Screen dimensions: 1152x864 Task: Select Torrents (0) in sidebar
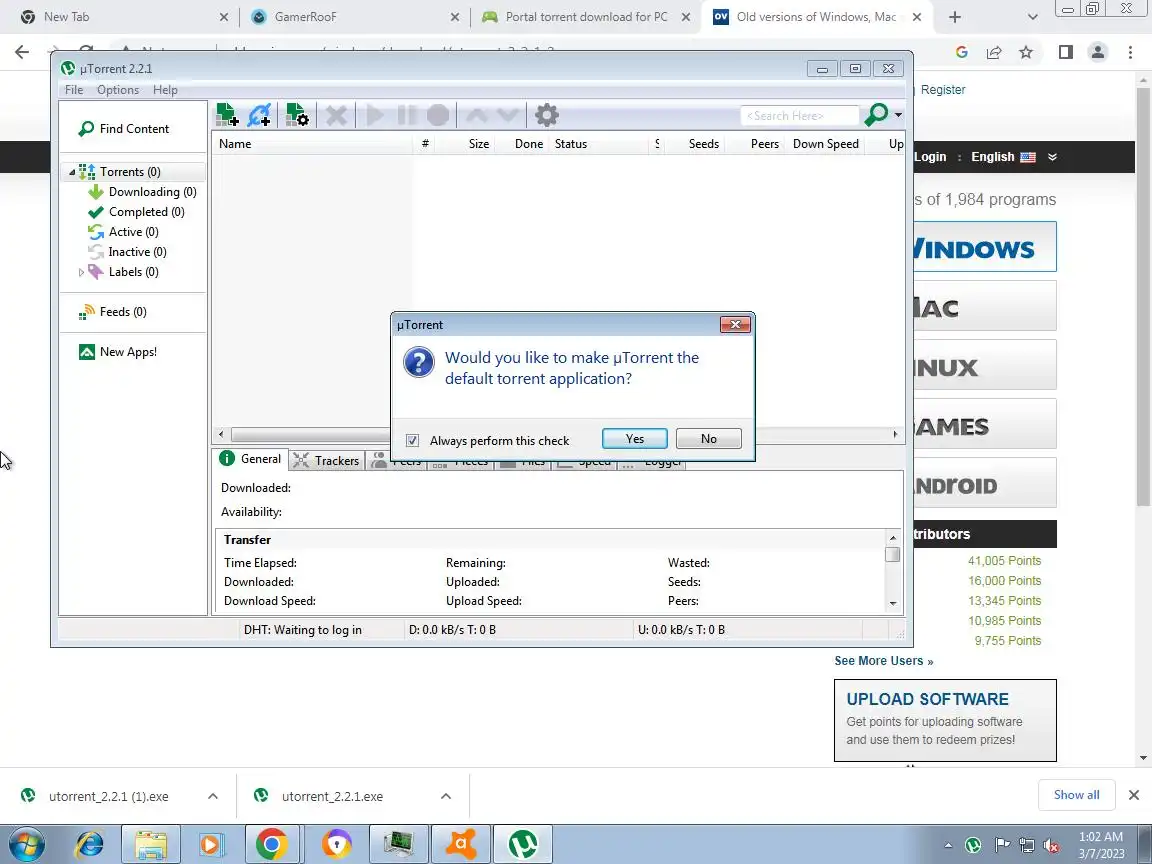click(130, 172)
